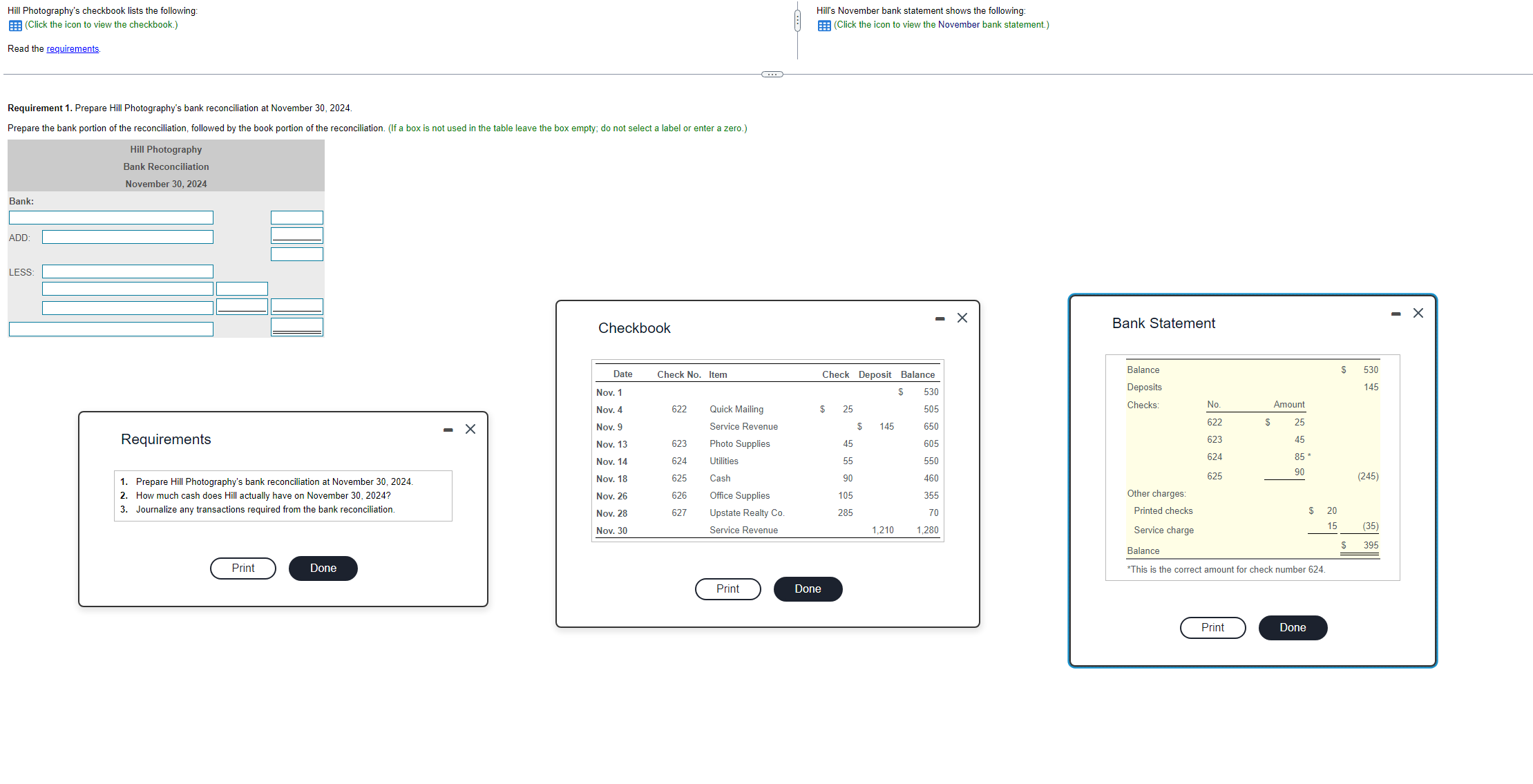The height and width of the screenshot is (784, 1533).
Task: Open the ADD row label dropdown
Action: point(127,237)
